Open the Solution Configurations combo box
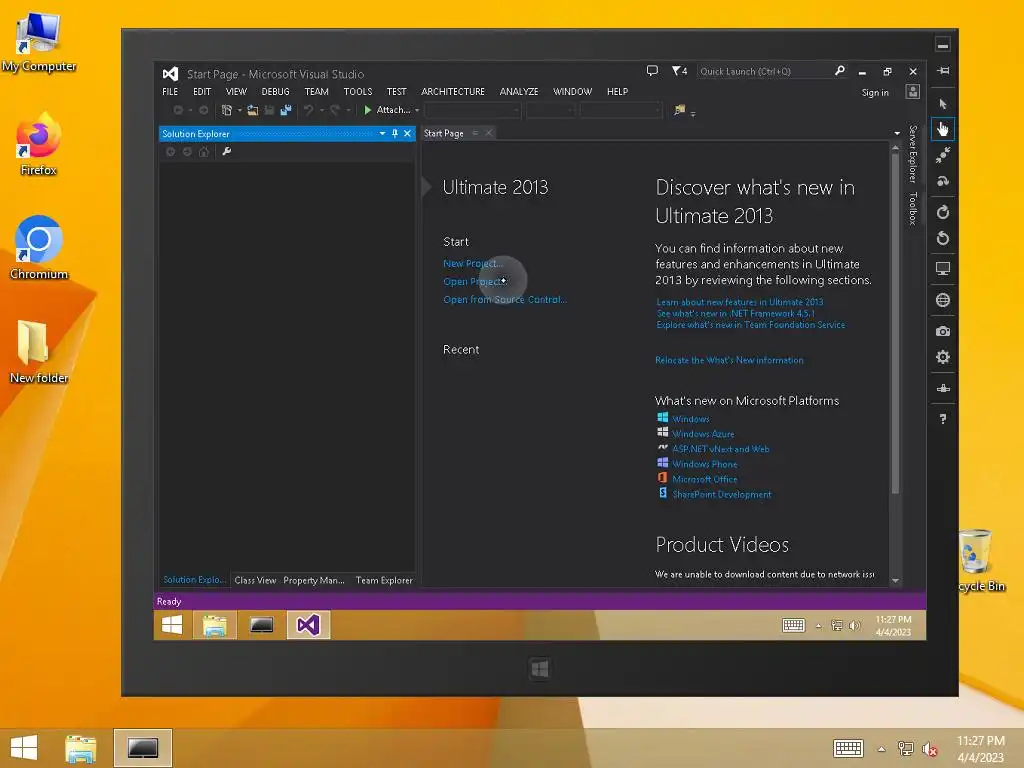1024x768 pixels. click(473, 110)
